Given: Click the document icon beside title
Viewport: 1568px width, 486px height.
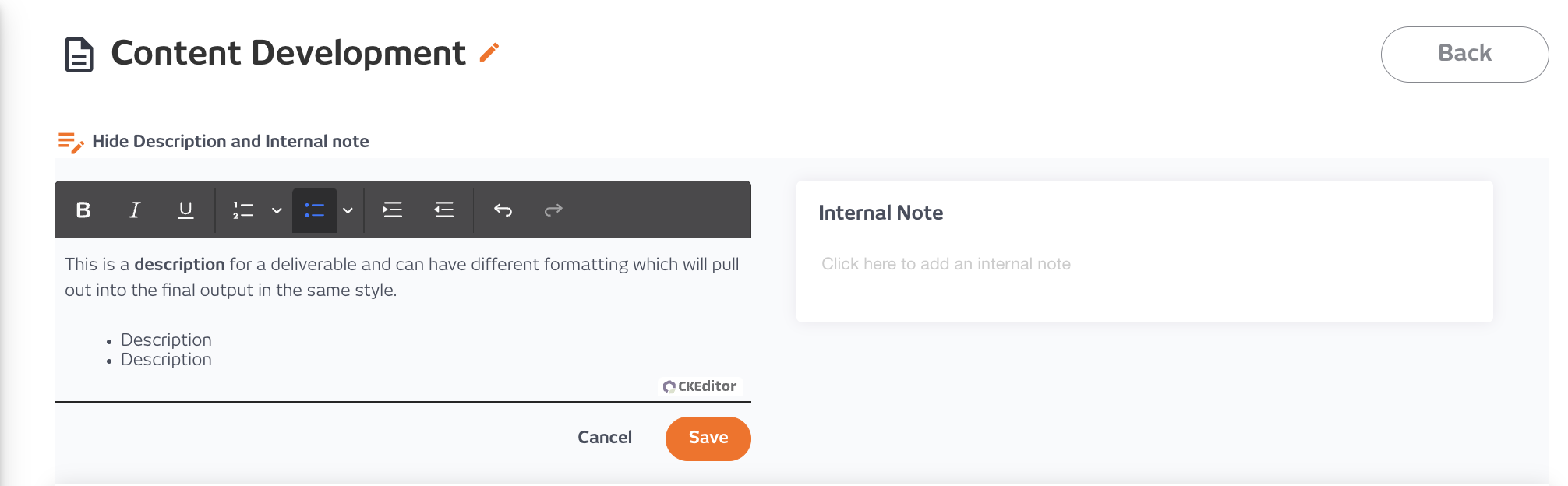Looking at the screenshot, I should point(79,55).
